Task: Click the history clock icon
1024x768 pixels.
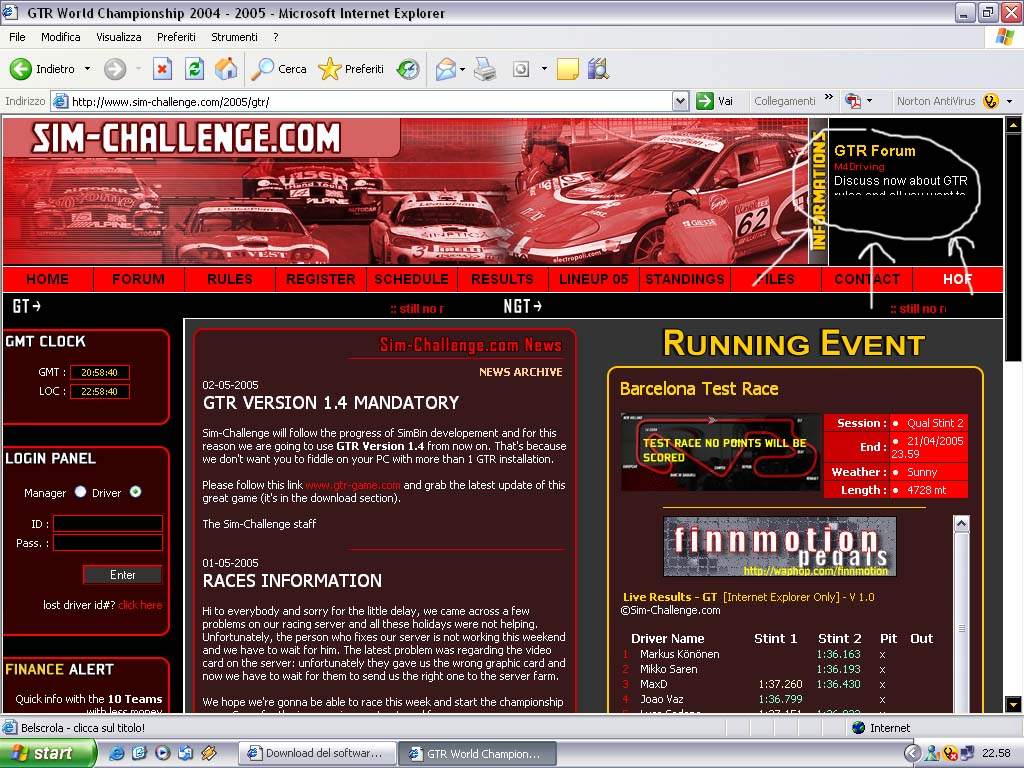Action: click(x=408, y=69)
